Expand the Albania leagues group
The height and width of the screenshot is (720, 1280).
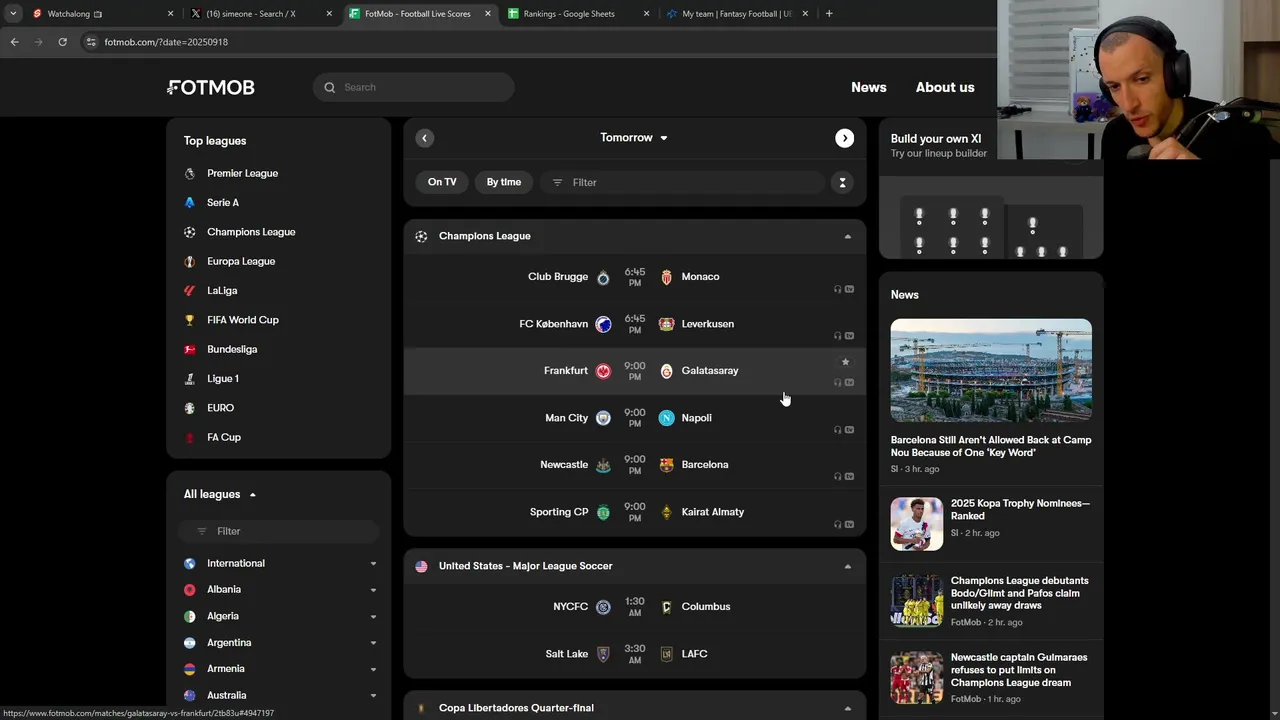click(x=373, y=590)
